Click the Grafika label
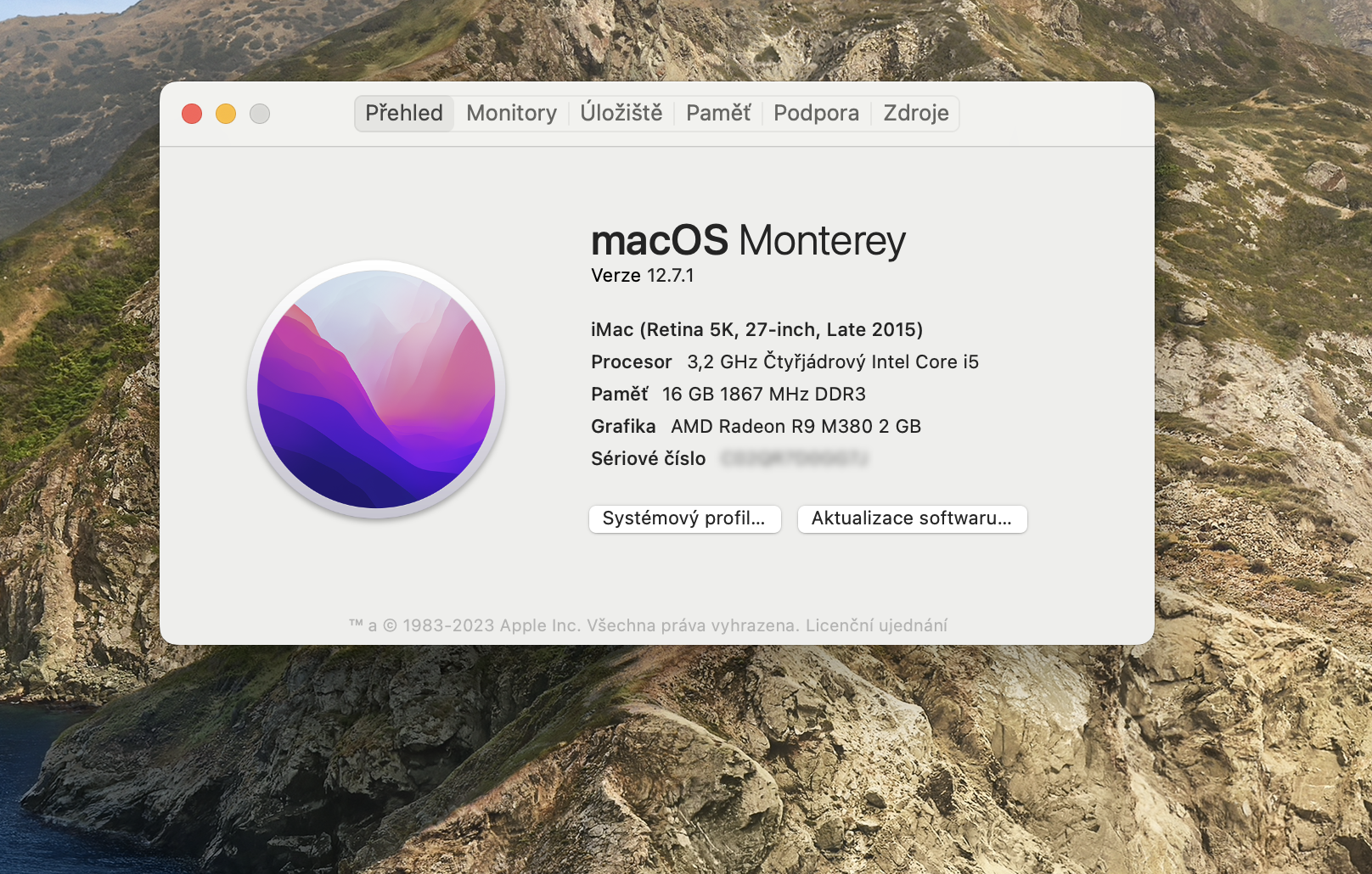Viewport: 1372px width, 874px height. [623, 426]
